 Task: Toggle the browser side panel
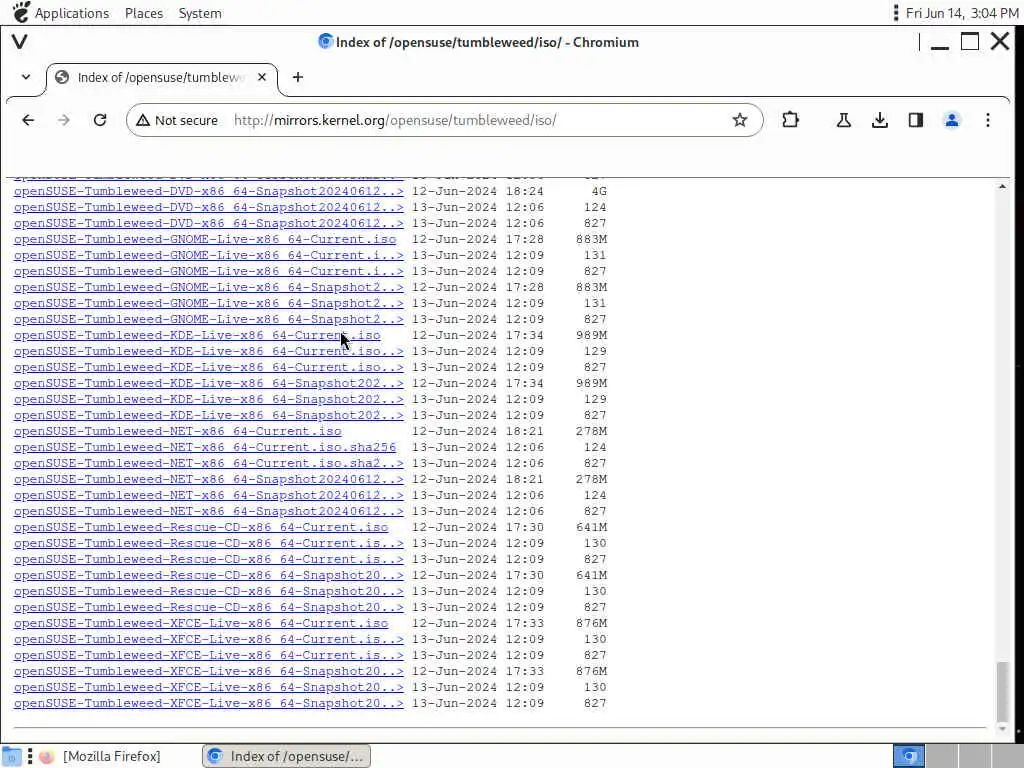(916, 120)
